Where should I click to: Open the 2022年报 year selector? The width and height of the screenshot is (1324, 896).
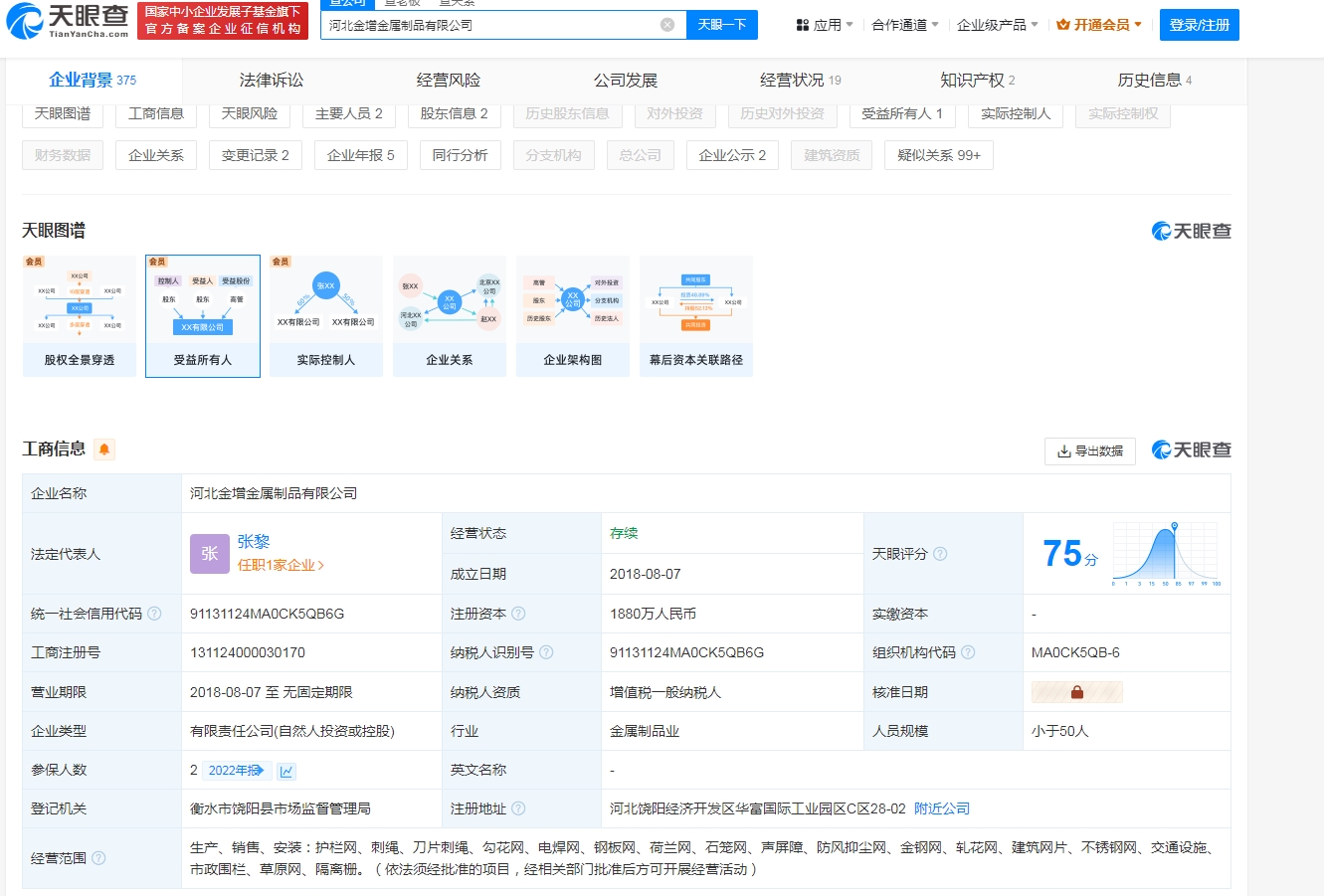tap(237, 771)
